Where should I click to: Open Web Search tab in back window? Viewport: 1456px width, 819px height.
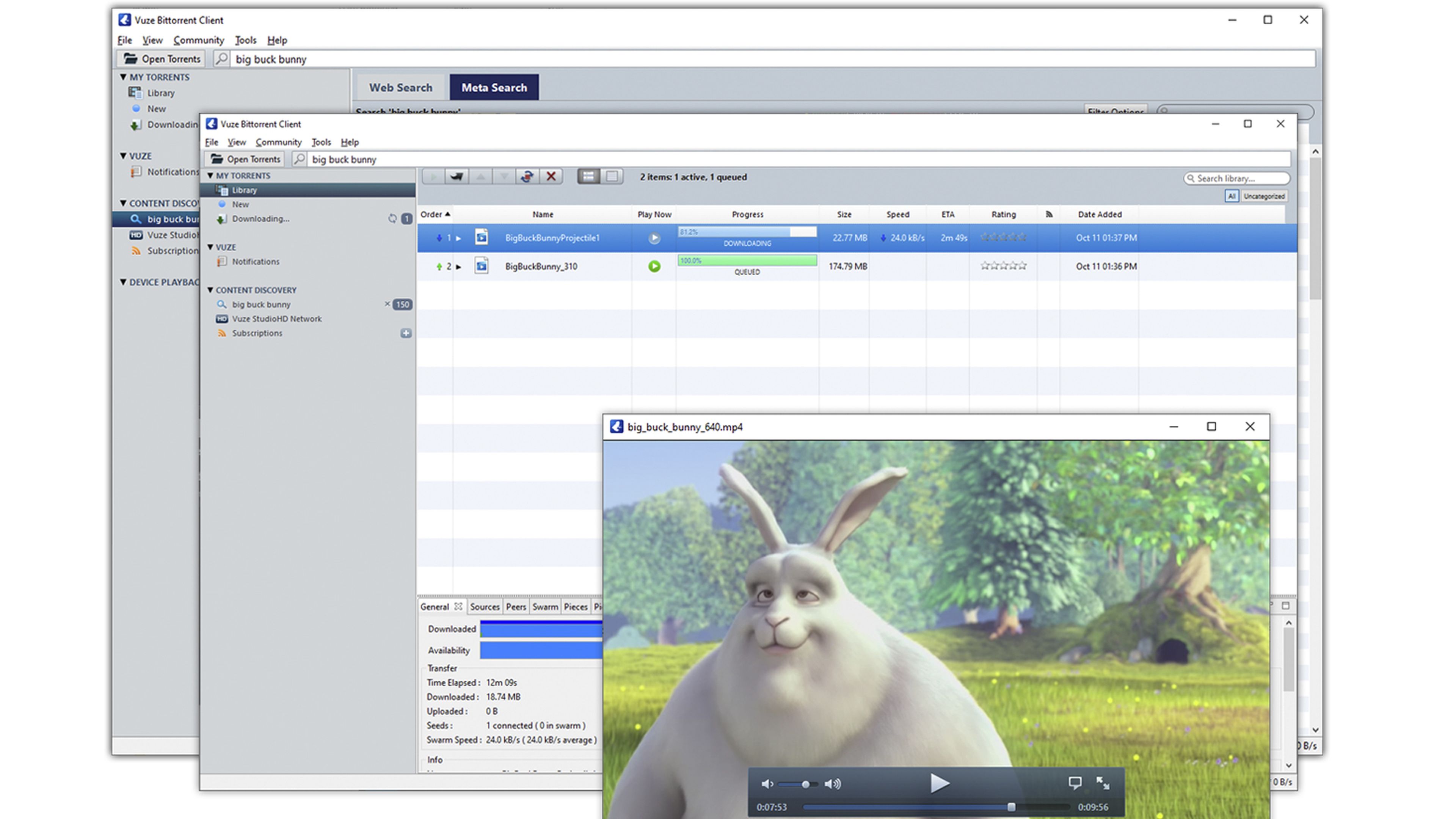click(x=401, y=88)
